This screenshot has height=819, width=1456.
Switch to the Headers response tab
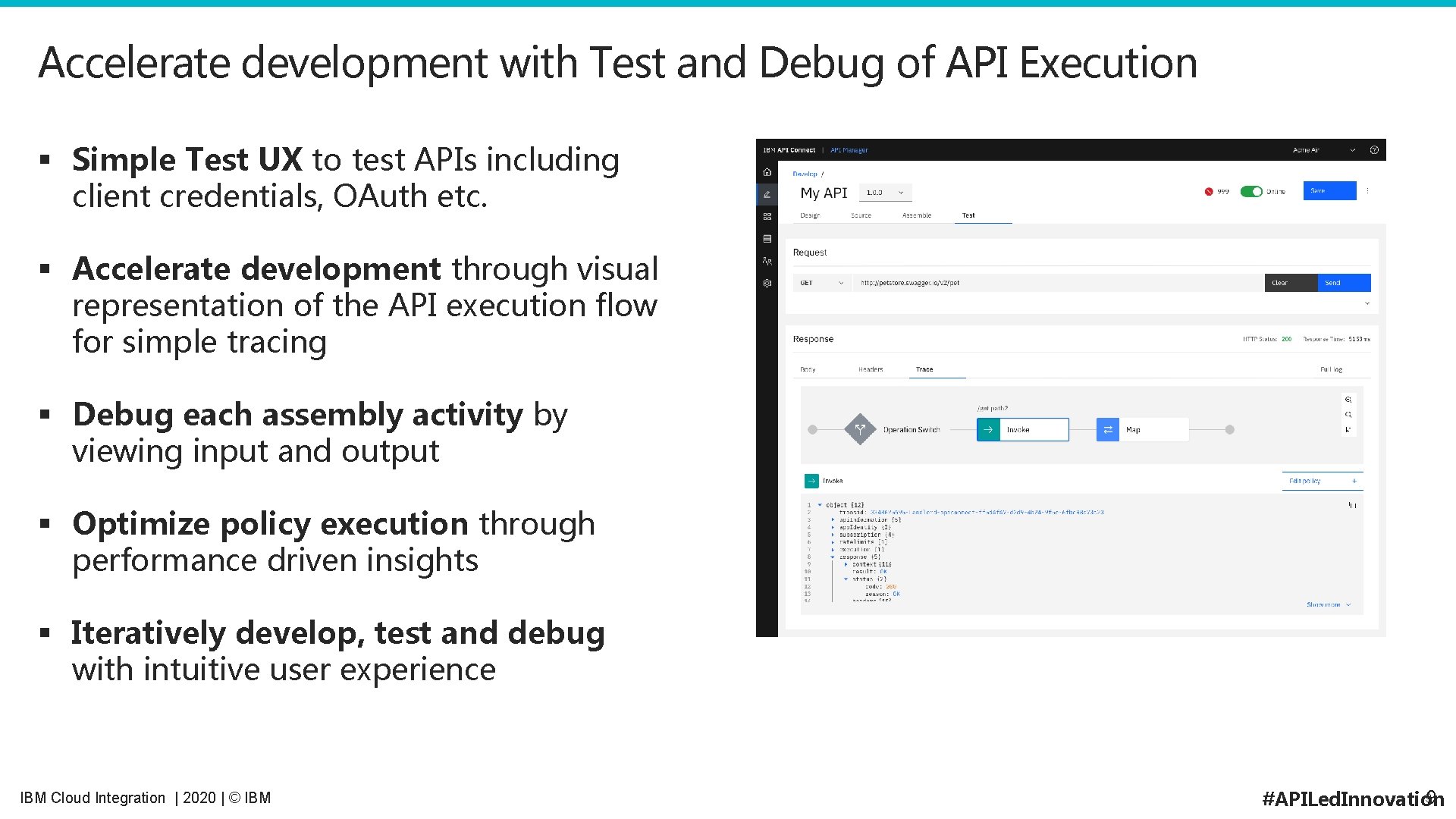[x=871, y=369]
